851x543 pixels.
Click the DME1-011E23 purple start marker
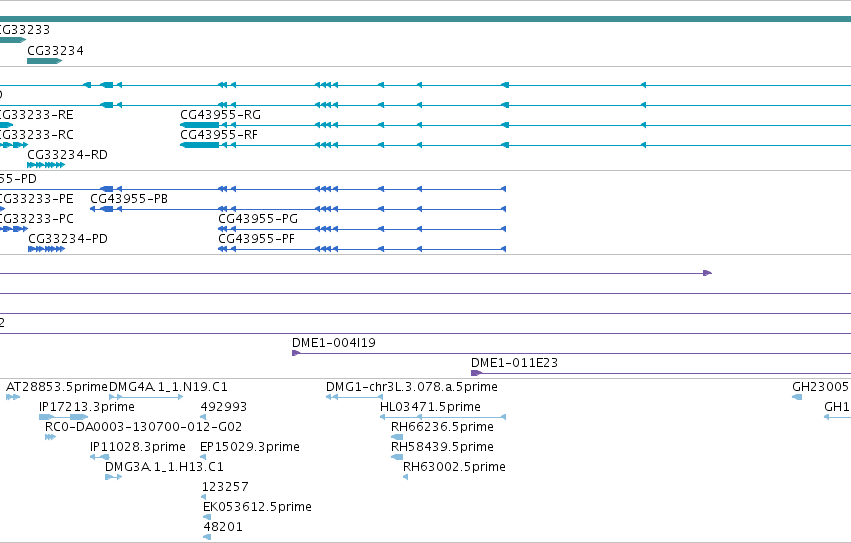(x=476, y=373)
